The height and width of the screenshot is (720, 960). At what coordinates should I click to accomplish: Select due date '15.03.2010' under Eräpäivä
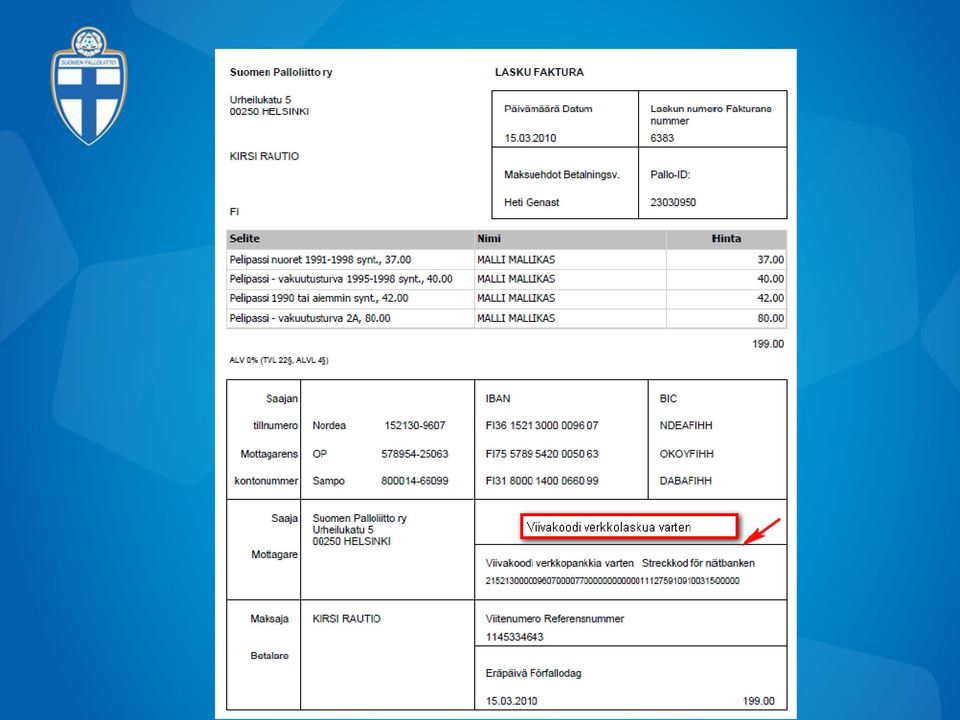click(511, 702)
